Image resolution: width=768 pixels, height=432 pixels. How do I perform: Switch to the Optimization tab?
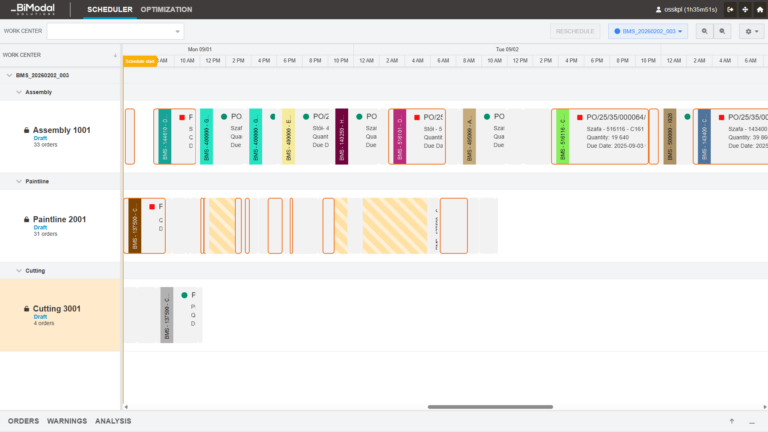click(x=167, y=9)
